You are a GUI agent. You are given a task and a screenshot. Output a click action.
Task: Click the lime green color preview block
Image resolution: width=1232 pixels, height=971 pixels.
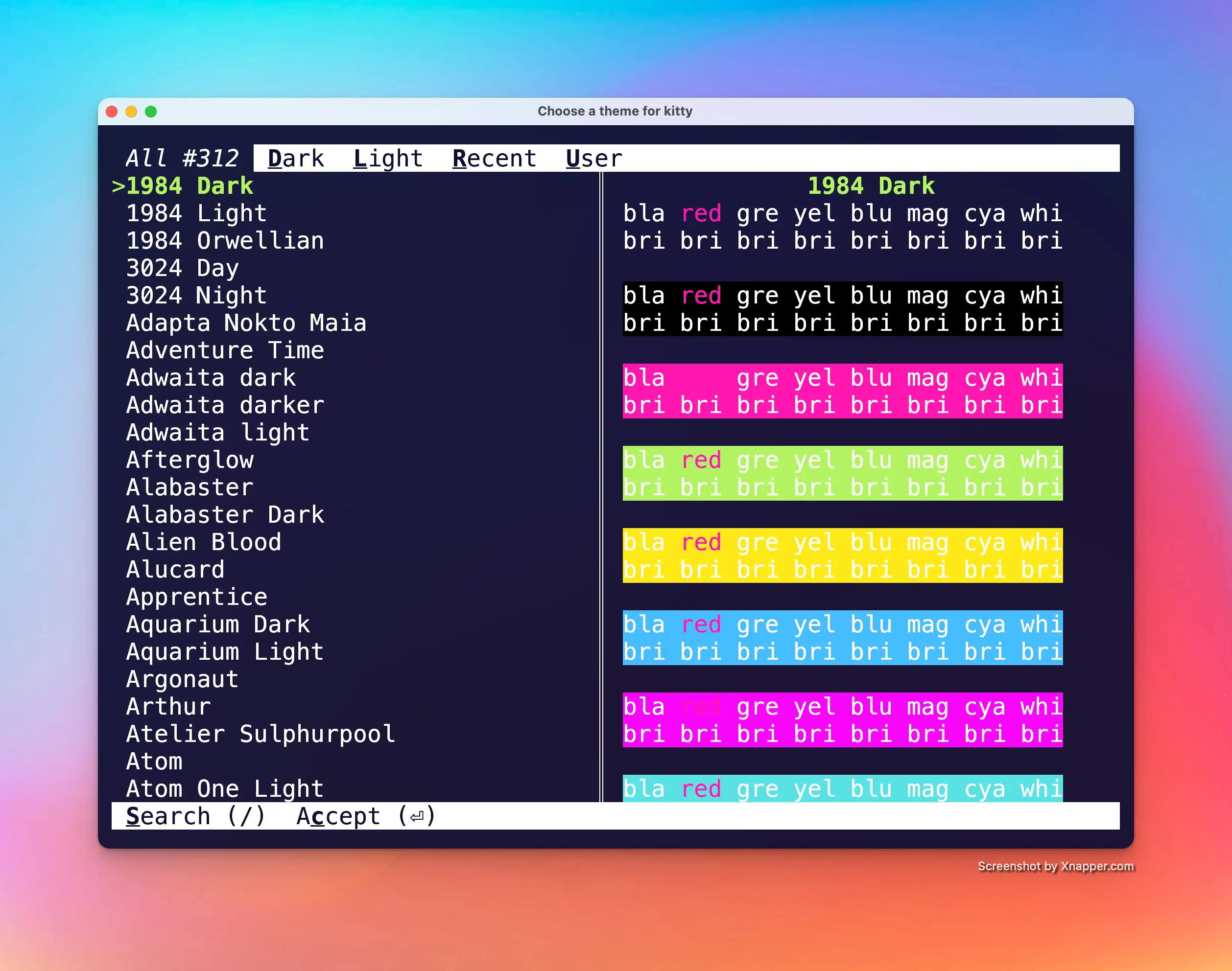pos(842,473)
